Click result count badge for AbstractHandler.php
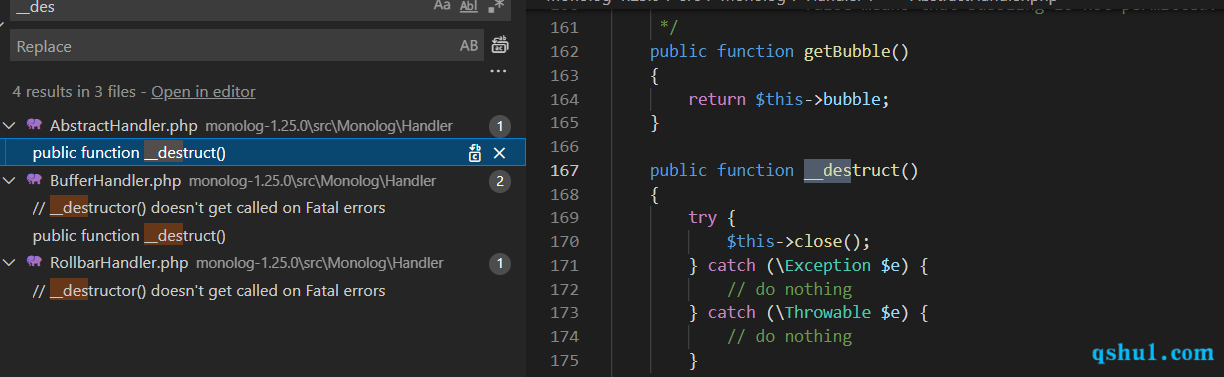The image size is (1224, 377). (500, 126)
